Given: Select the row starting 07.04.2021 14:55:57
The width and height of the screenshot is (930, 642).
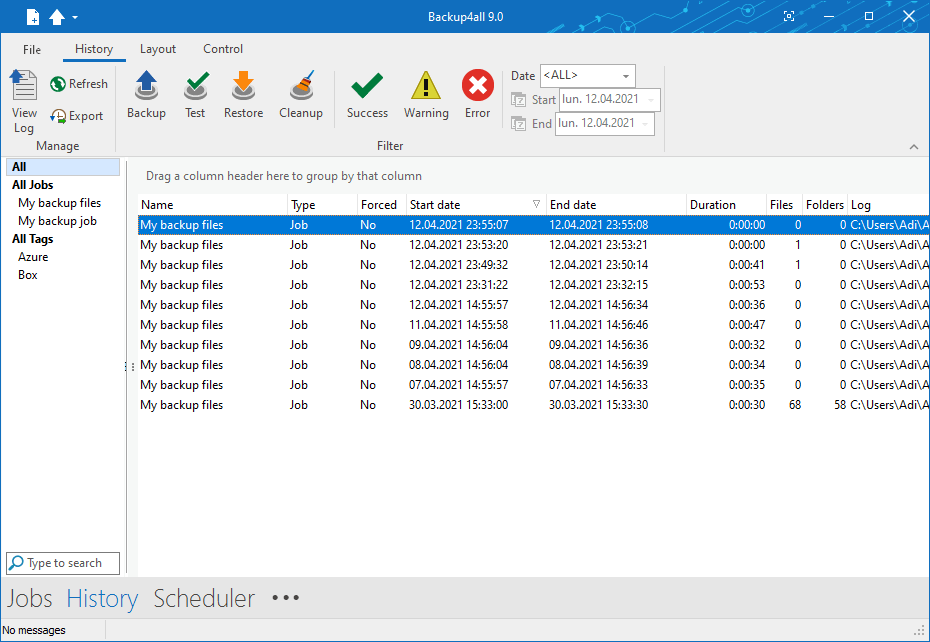Looking at the screenshot, I should pyautogui.click(x=533, y=385).
